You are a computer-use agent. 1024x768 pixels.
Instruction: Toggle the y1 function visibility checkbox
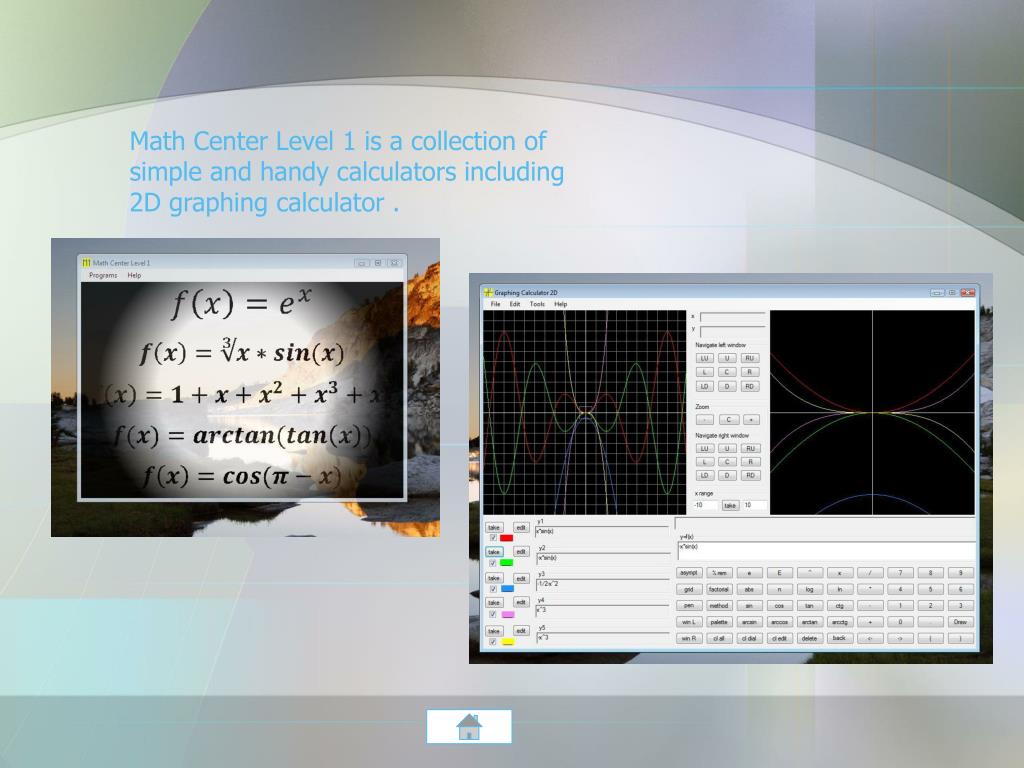pyautogui.click(x=493, y=537)
